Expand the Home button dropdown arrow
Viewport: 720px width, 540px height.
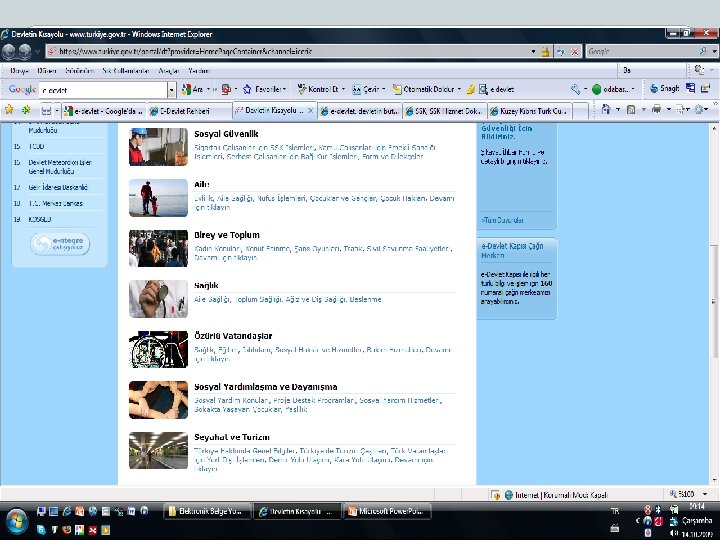coord(618,109)
